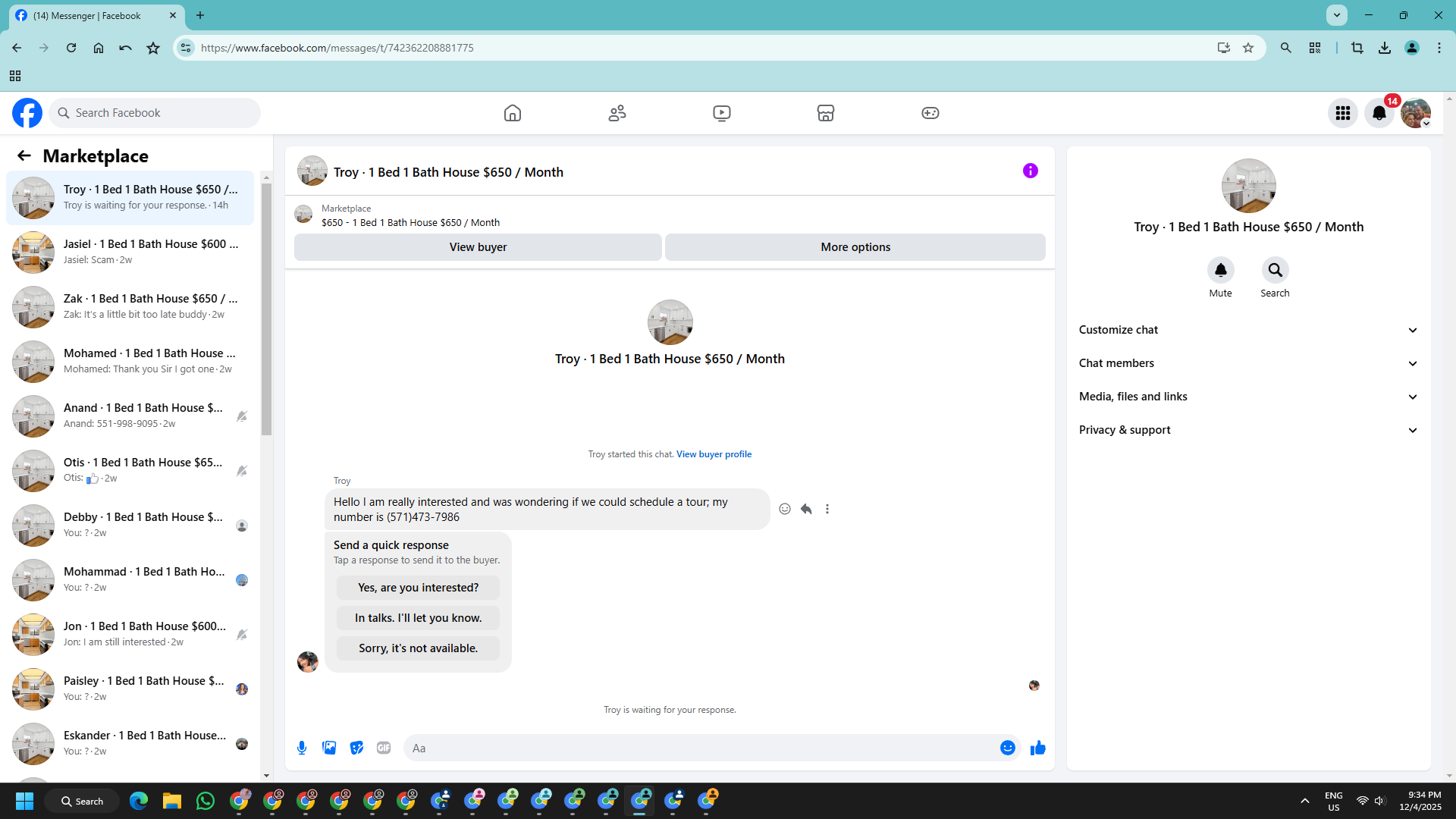Image resolution: width=1456 pixels, height=819 pixels.
Task: Open Marketplace tab in top navigation
Action: (x=825, y=113)
